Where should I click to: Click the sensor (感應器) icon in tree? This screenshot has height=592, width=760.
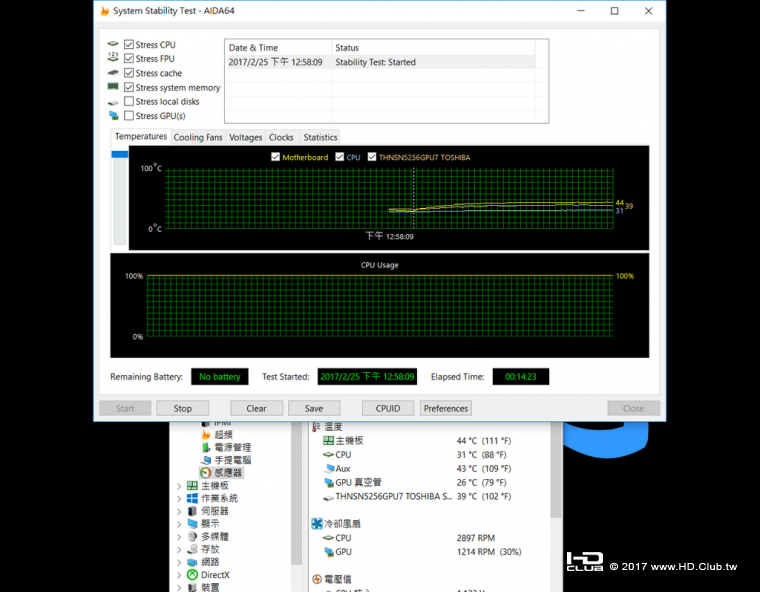tap(206, 472)
